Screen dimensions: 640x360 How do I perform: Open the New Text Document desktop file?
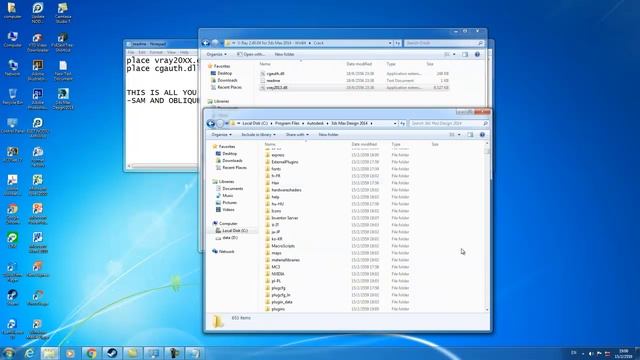[x=63, y=70]
